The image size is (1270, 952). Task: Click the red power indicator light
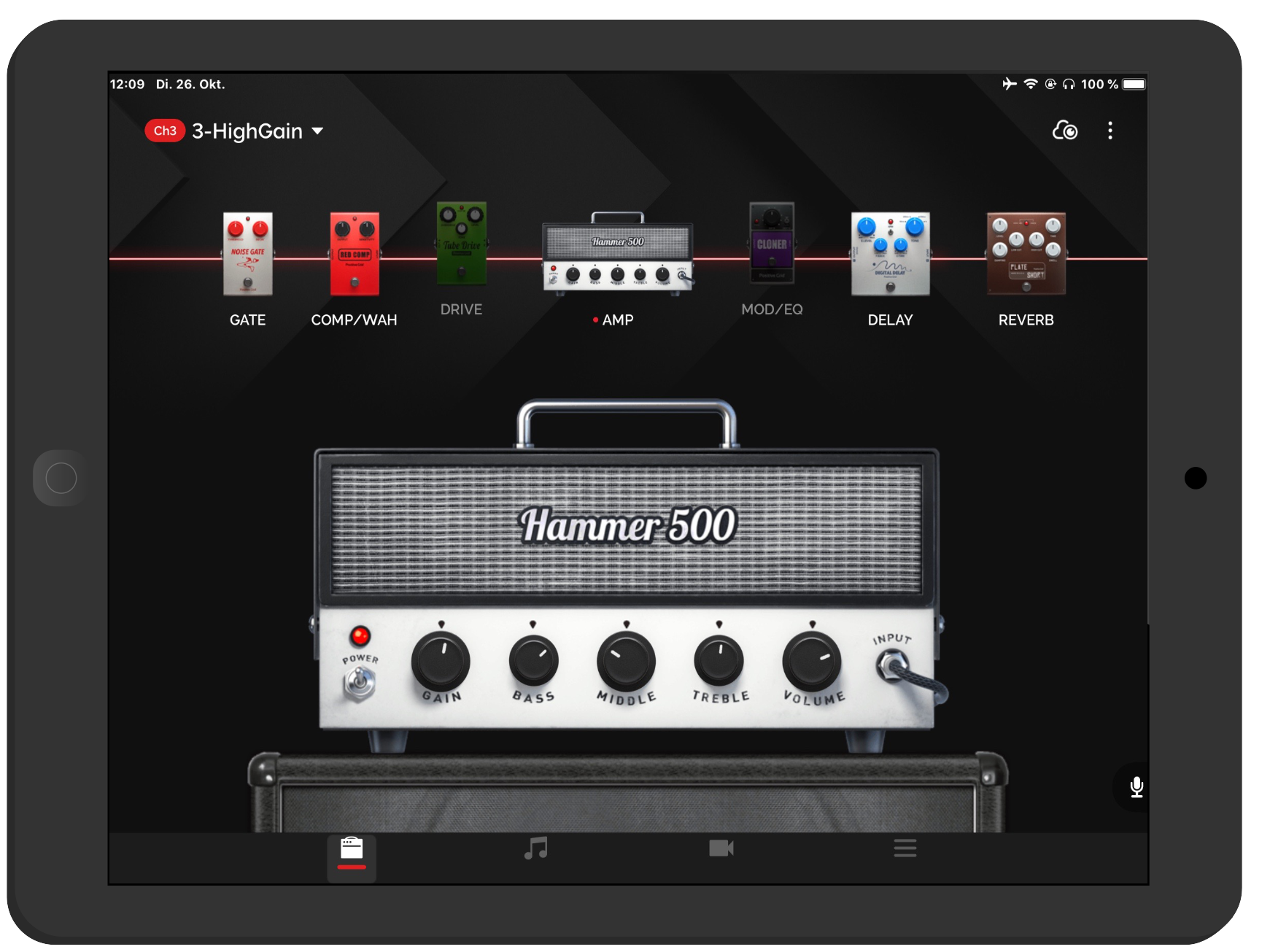(360, 636)
